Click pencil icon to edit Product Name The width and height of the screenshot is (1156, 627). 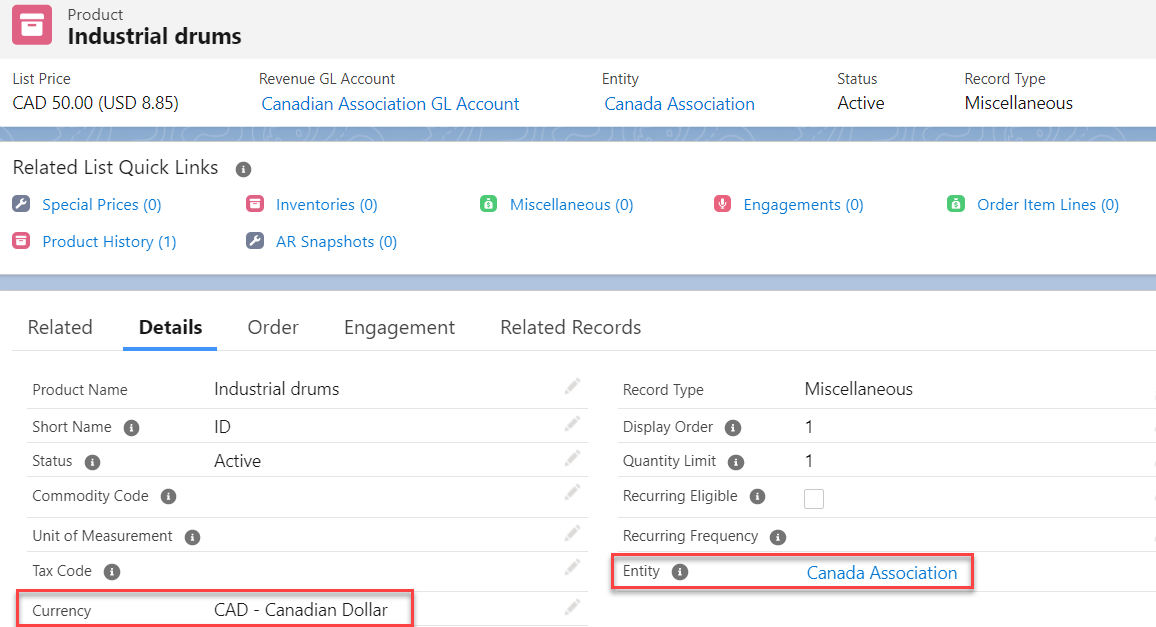click(x=572, y=386)
